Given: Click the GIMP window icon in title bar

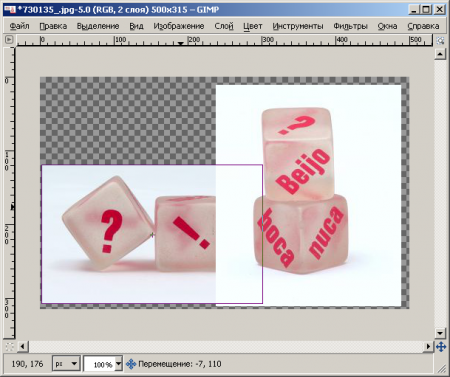Looking at the screenshot, I should [x=10, y=9].
